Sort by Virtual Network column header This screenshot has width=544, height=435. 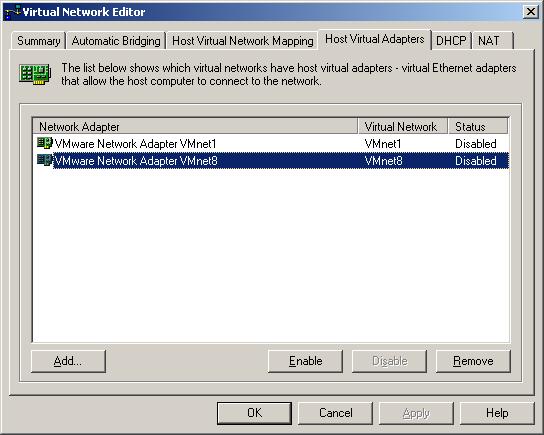pos(402,126)
